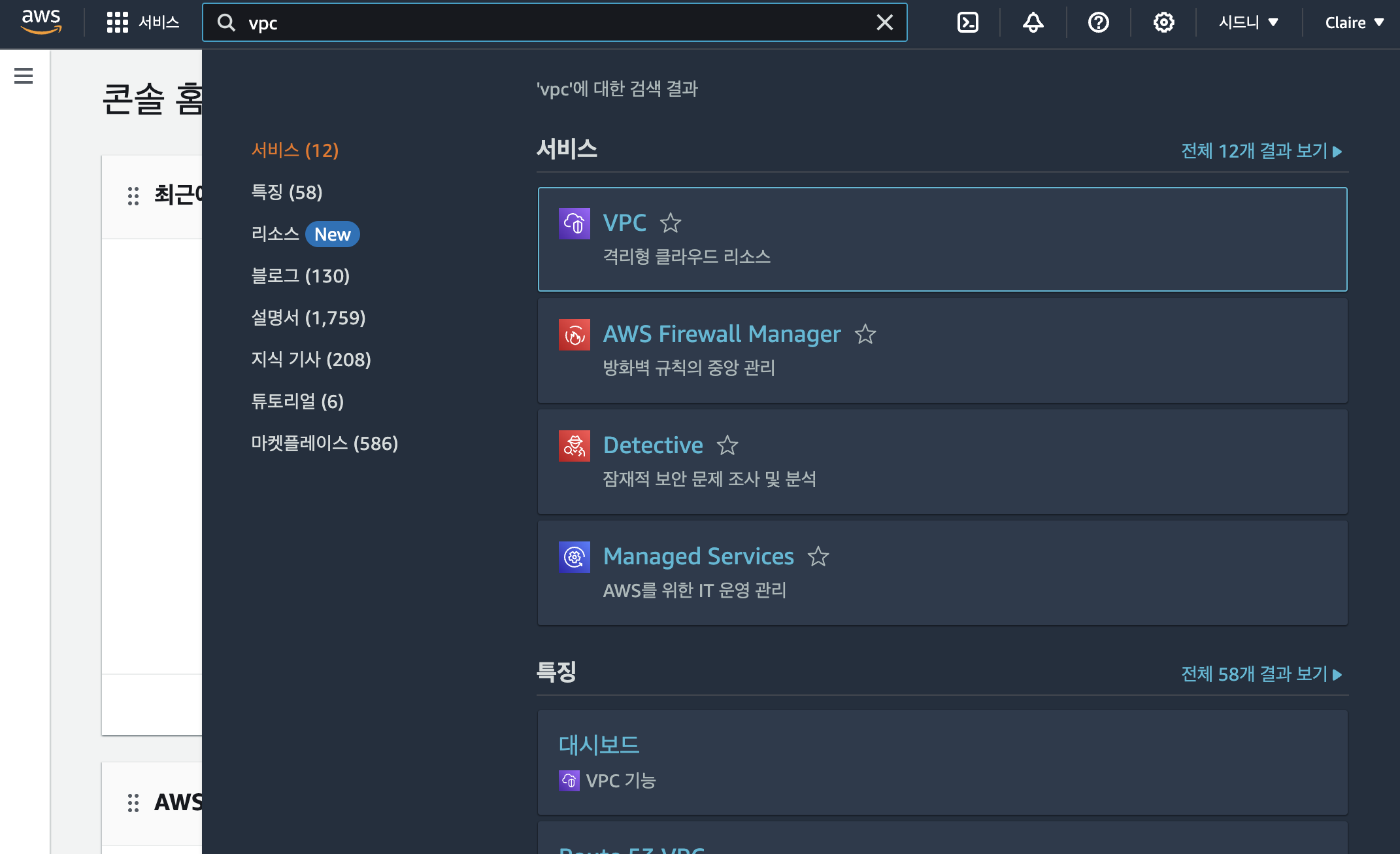Open the Managed Services link
Image resolution: width=1400 pixels, height=854 pixels.
point(699,556)
